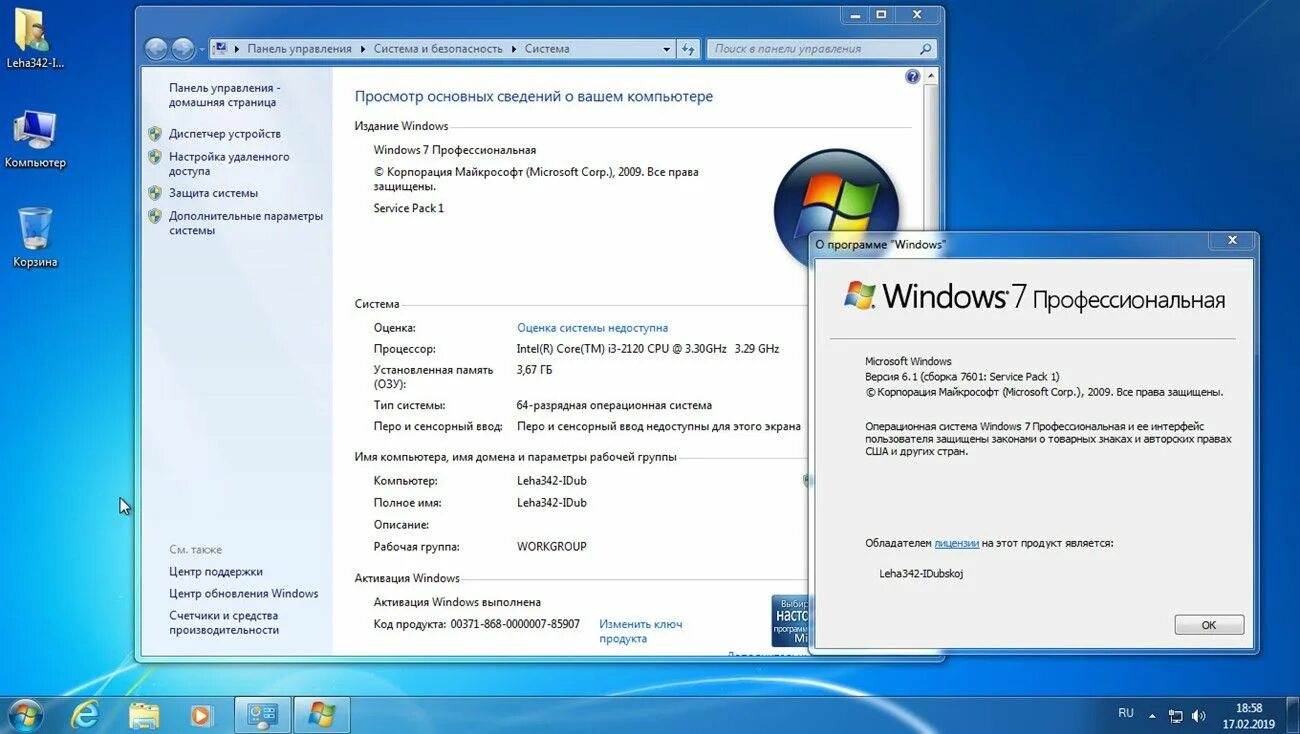
Task: Open recent pages dropdown by the navigation arrows
Action: [201, 49]
